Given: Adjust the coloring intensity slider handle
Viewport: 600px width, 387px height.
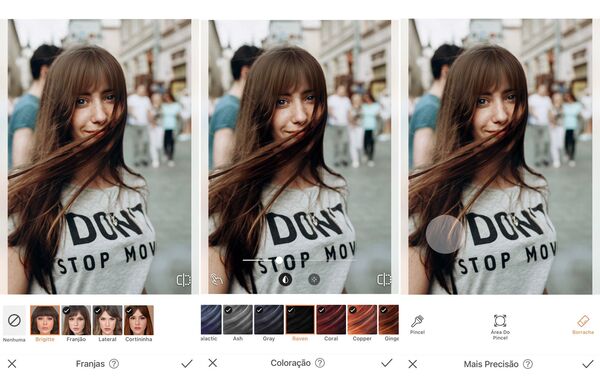Looking at the screenshot, I should (279, 260).
